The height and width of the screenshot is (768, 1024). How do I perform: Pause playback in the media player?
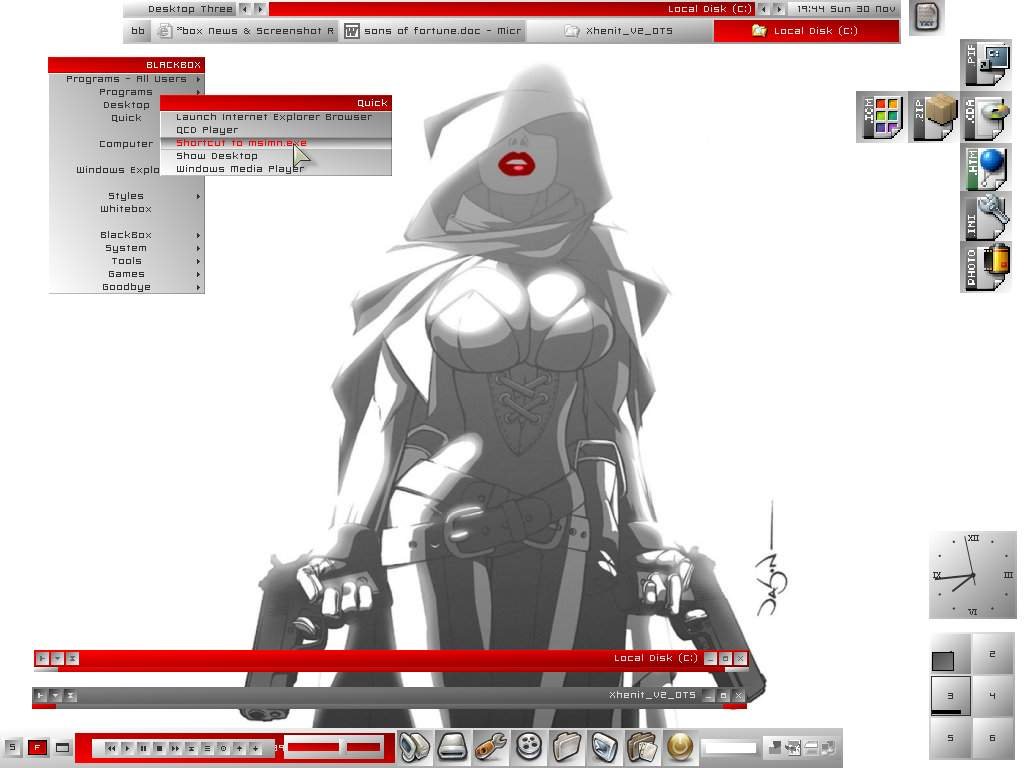pos(143,748)
